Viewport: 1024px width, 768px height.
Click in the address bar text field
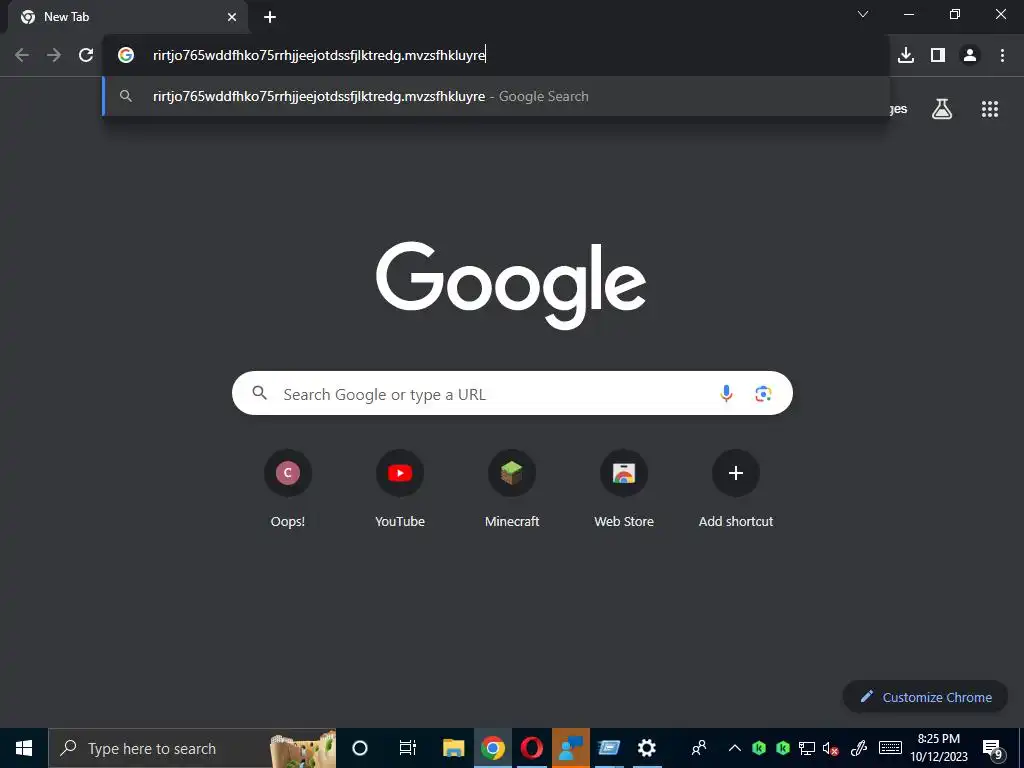(x=496, y=56)
